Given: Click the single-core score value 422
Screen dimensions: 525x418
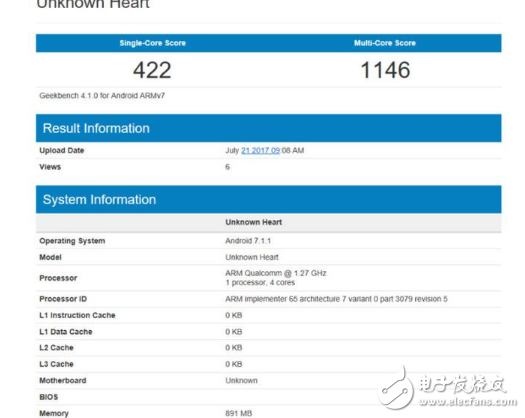Looking at the screenshot, I should click(x=152, y=70).
